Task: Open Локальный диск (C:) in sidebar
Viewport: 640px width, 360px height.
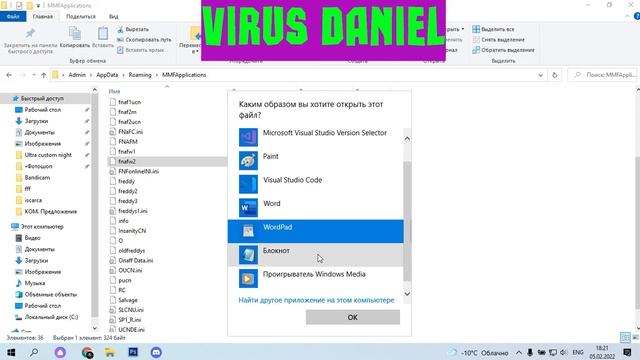Action: point(51,317)
